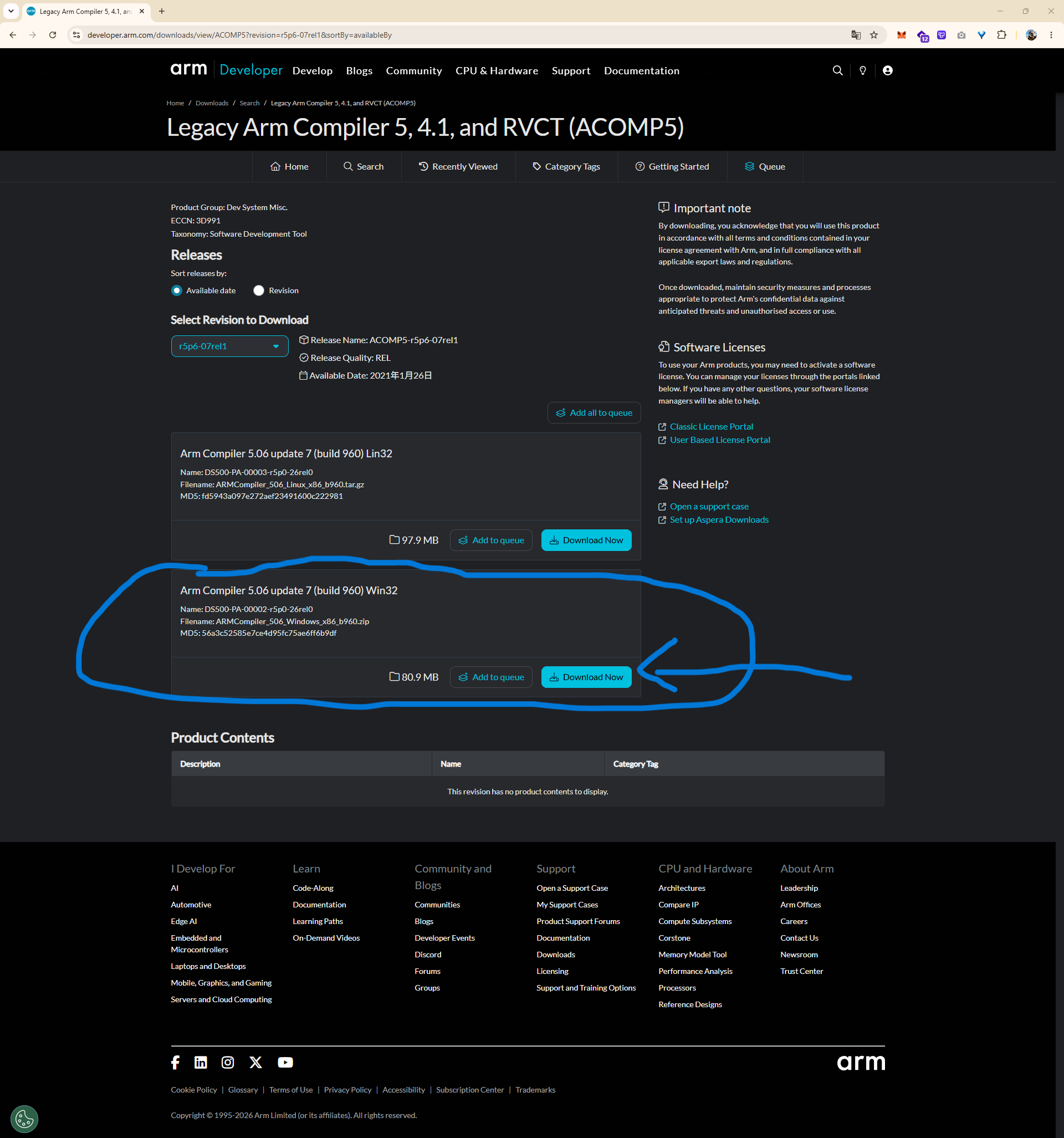Open the Getting Started tab

(x=672, y=167)
